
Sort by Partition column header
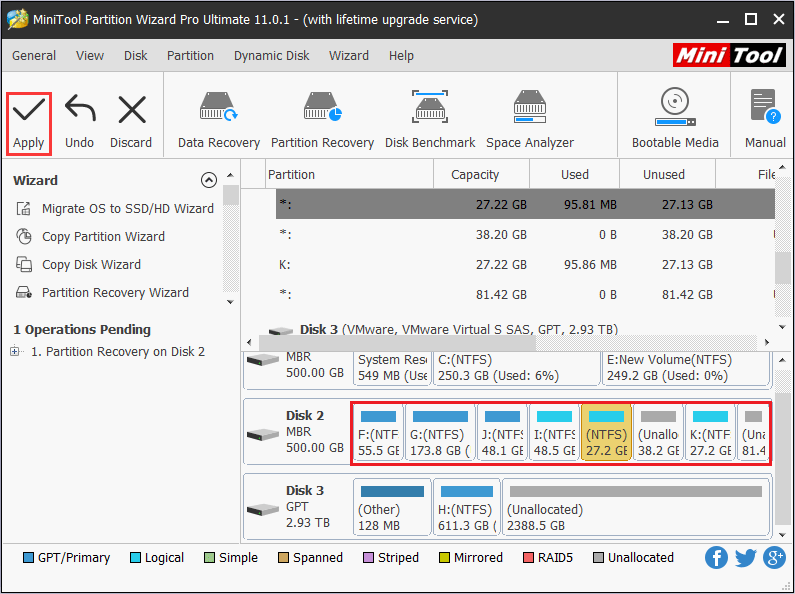tap(349, 174)
